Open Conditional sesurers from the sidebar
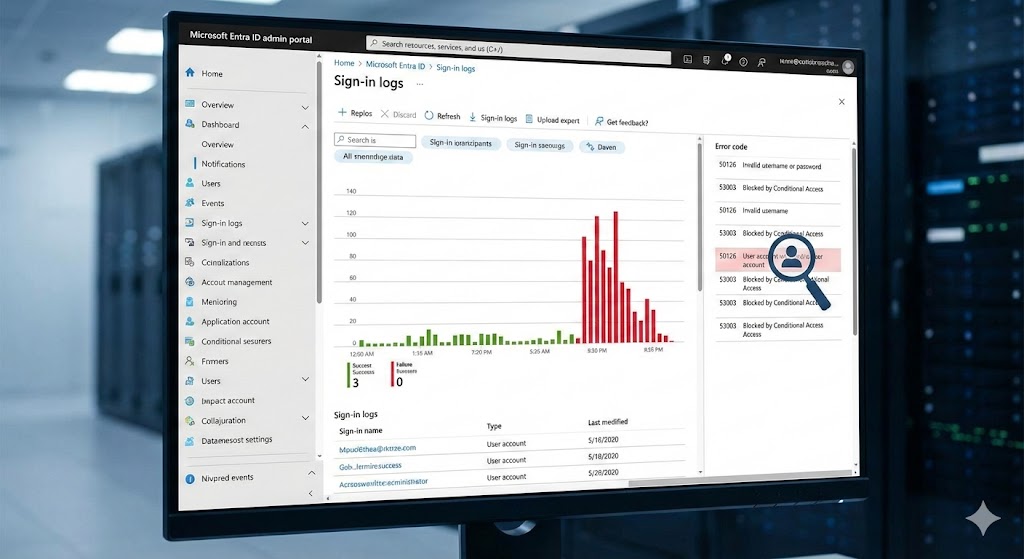Screen dimensions: 1024x559 [236, 342]
